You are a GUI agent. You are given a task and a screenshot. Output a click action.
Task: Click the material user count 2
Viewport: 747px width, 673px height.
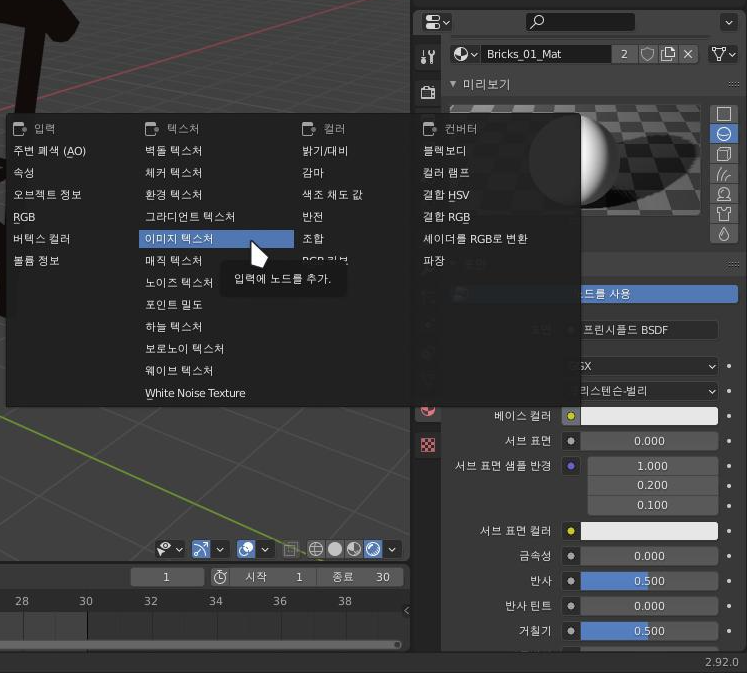point(624,54)
